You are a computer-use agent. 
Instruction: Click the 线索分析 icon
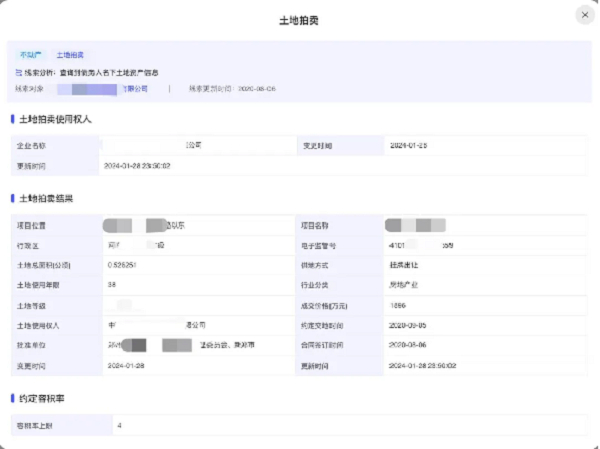pyautogui.click(x=18, y=73)
